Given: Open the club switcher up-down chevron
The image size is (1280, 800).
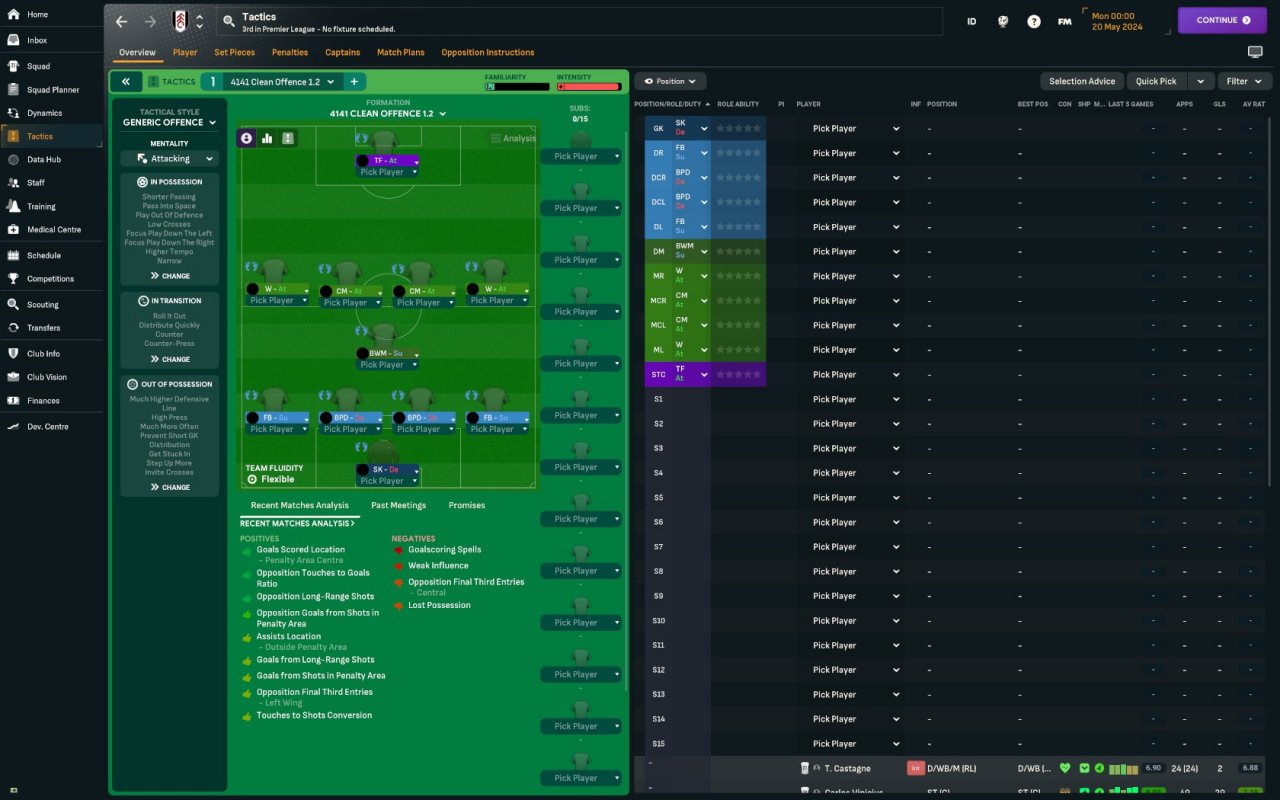Looking at the screenshot, I should tap(200, 21).
